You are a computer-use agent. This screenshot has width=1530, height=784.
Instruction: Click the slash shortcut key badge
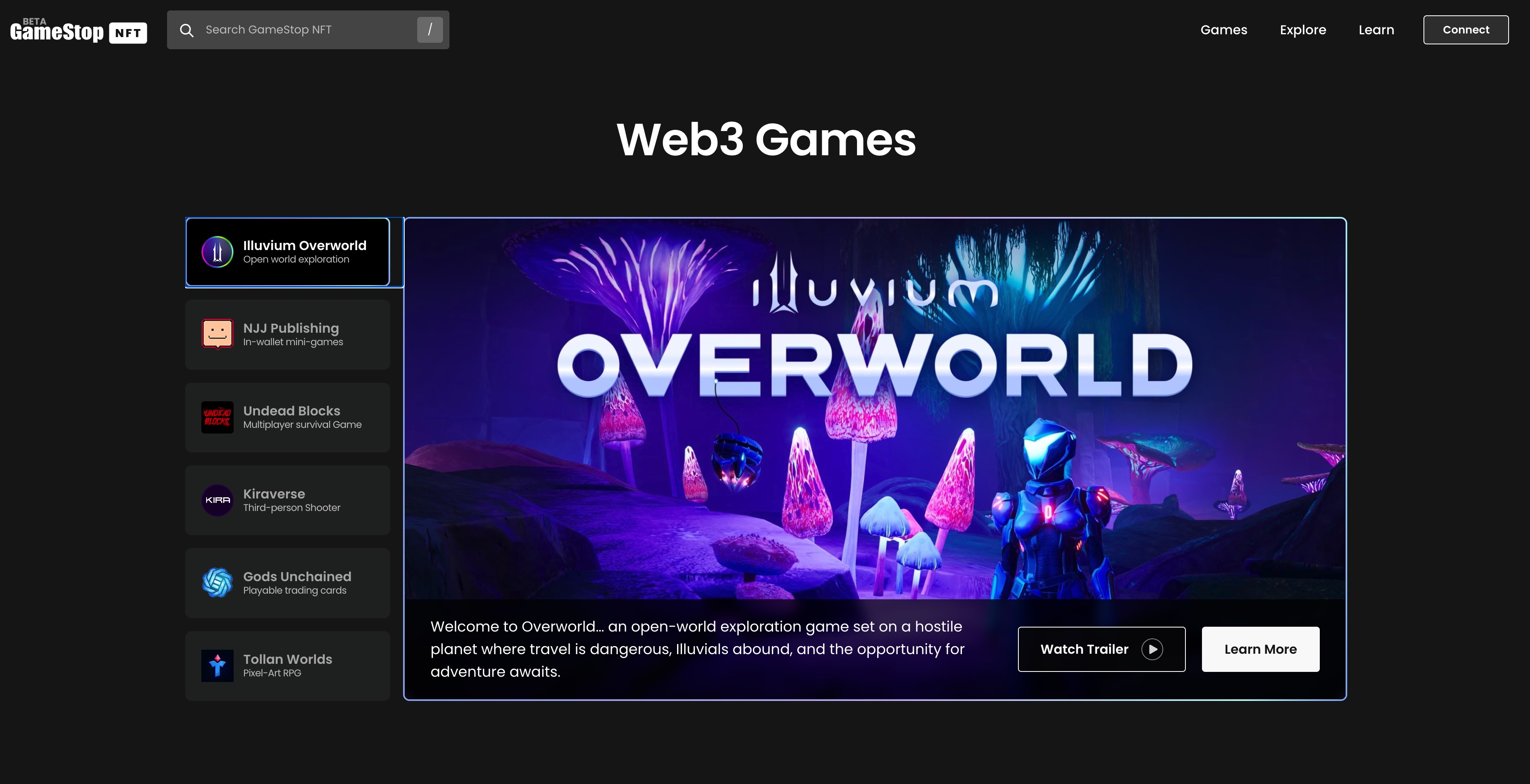tap(430, 30)
